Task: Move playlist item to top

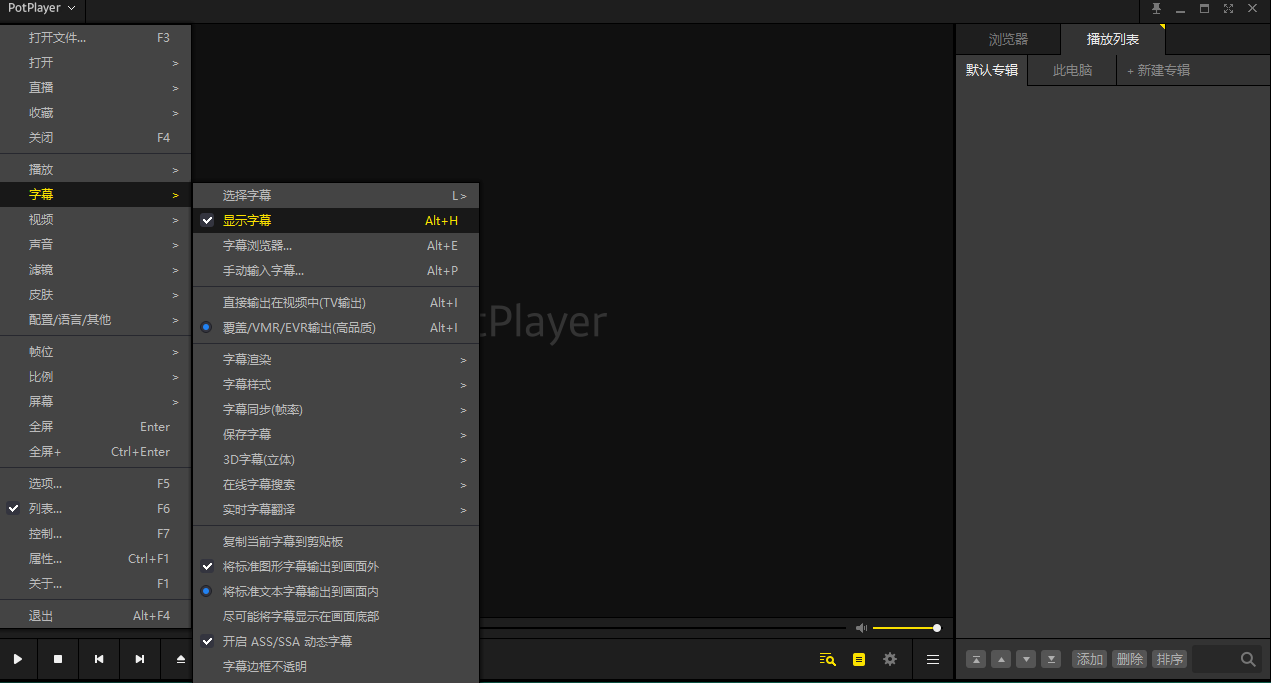Action: click(976, 659)
